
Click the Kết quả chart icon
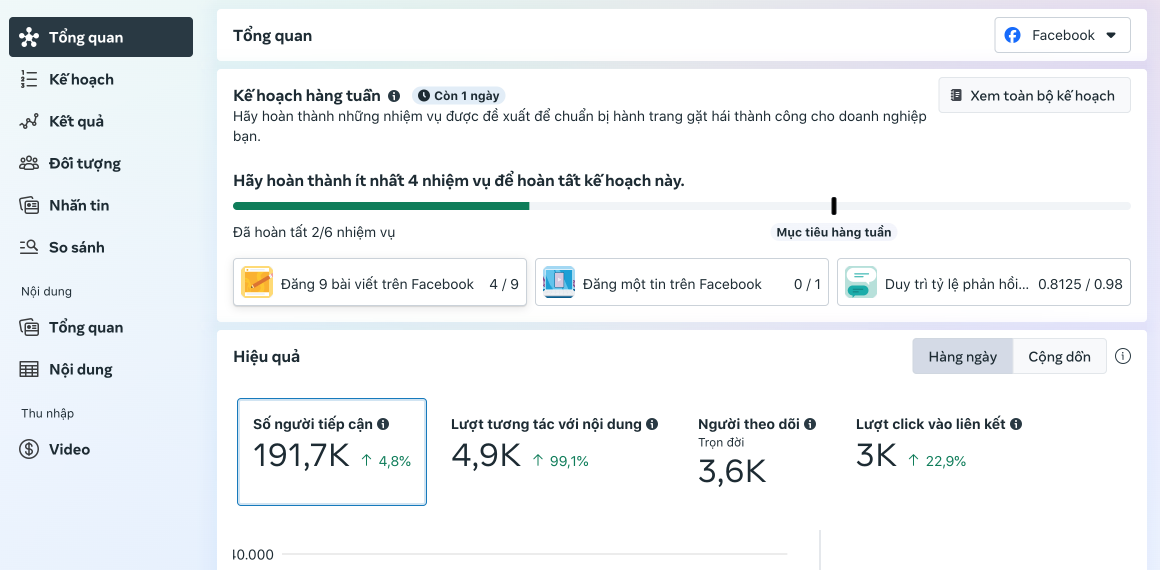(29, 121)
